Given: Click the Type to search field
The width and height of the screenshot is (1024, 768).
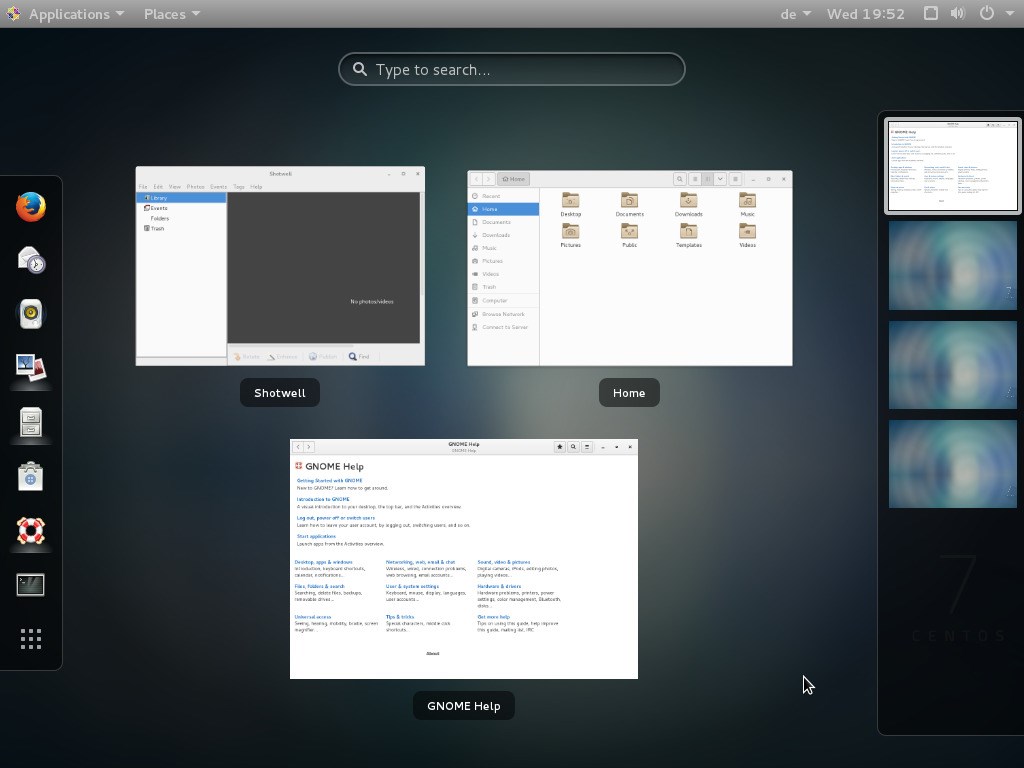Looking at the screenshot, I should tap(511, 69).
